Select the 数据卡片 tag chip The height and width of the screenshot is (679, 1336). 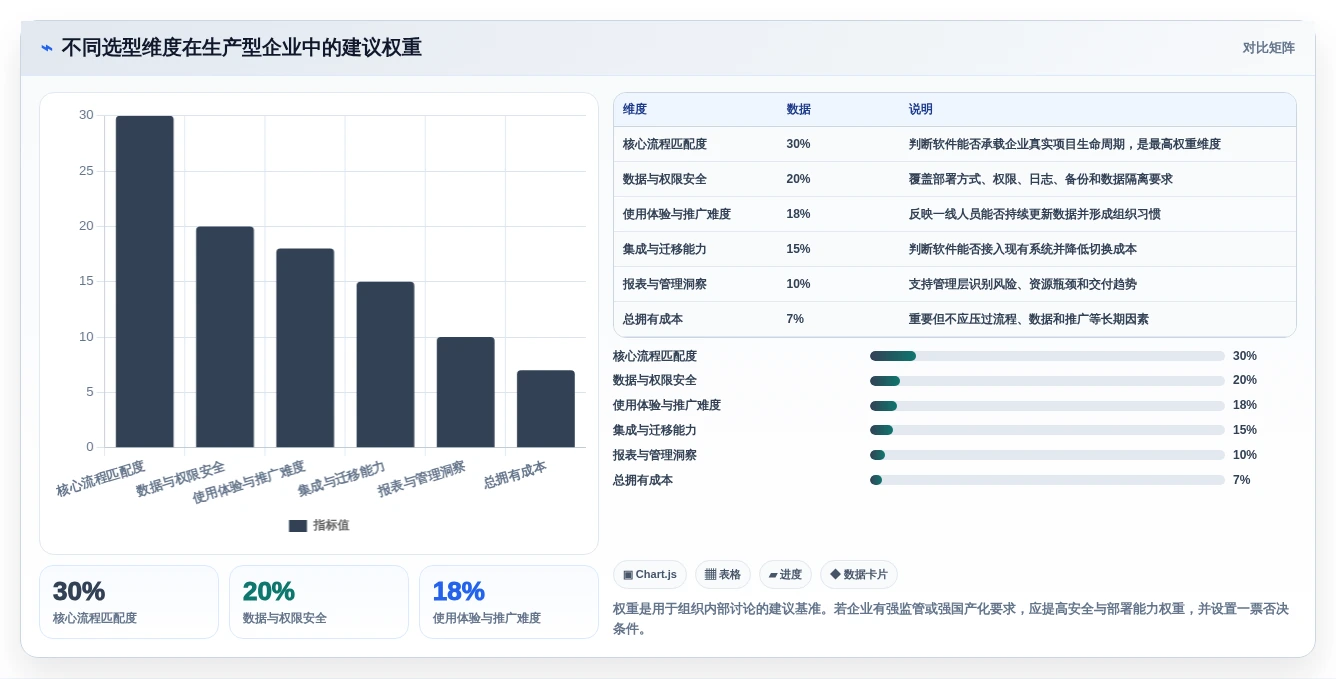pyautogui.click(x=859, y=575)
